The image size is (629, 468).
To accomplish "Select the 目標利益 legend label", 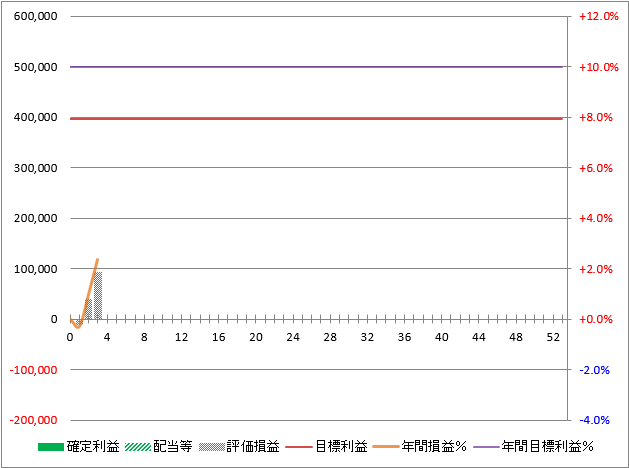I will click(340, 446).
